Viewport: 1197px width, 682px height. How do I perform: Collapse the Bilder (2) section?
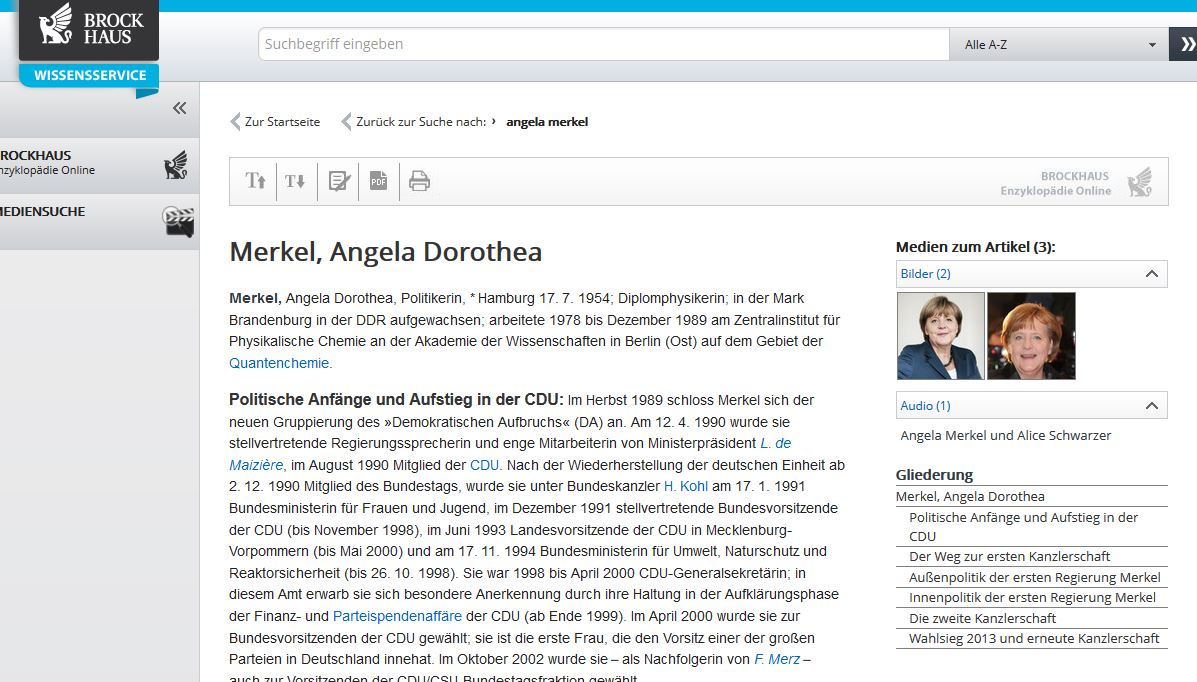1151,274
